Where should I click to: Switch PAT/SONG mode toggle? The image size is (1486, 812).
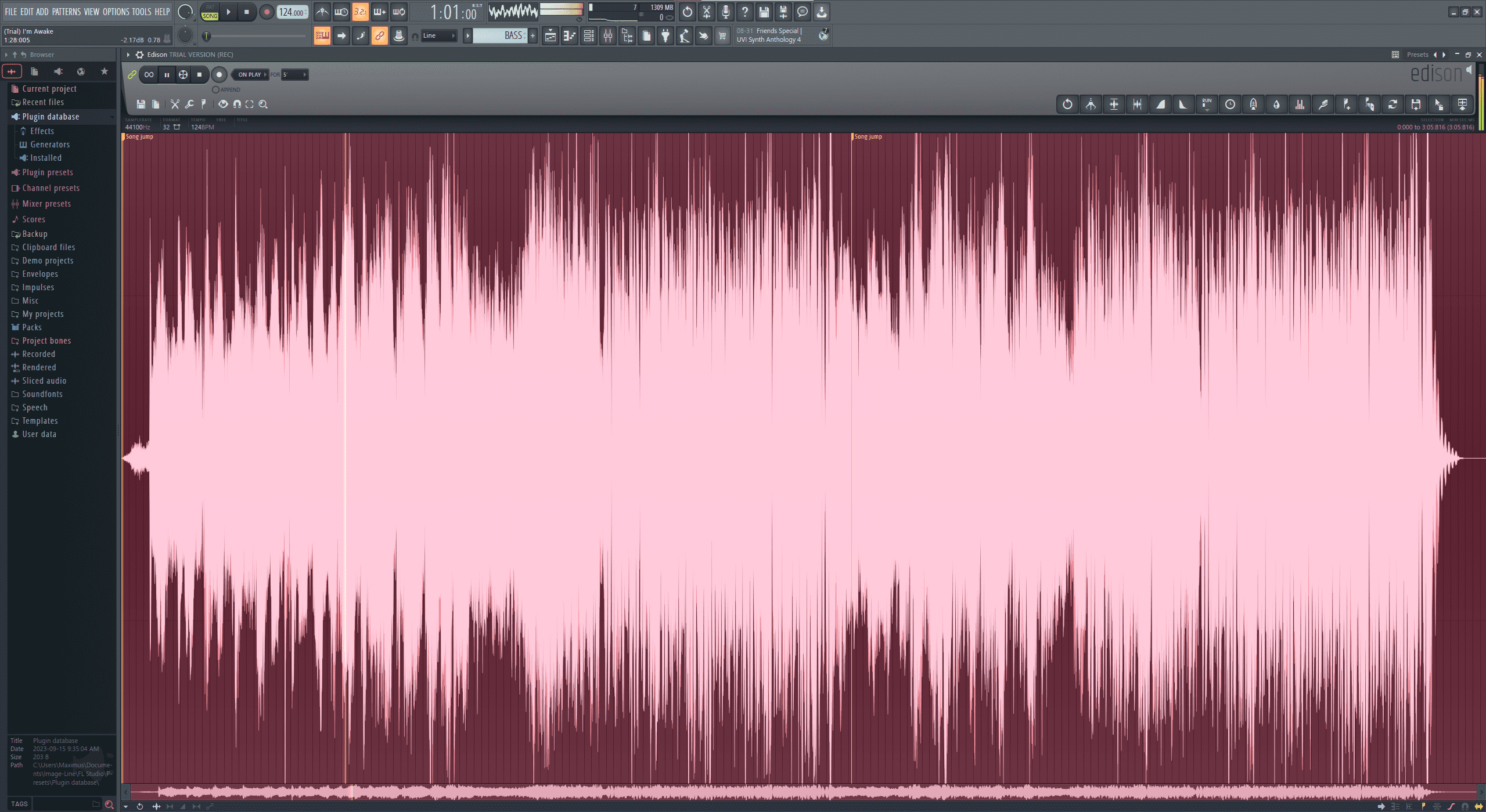pyautogui.click(x=210, y=12)
